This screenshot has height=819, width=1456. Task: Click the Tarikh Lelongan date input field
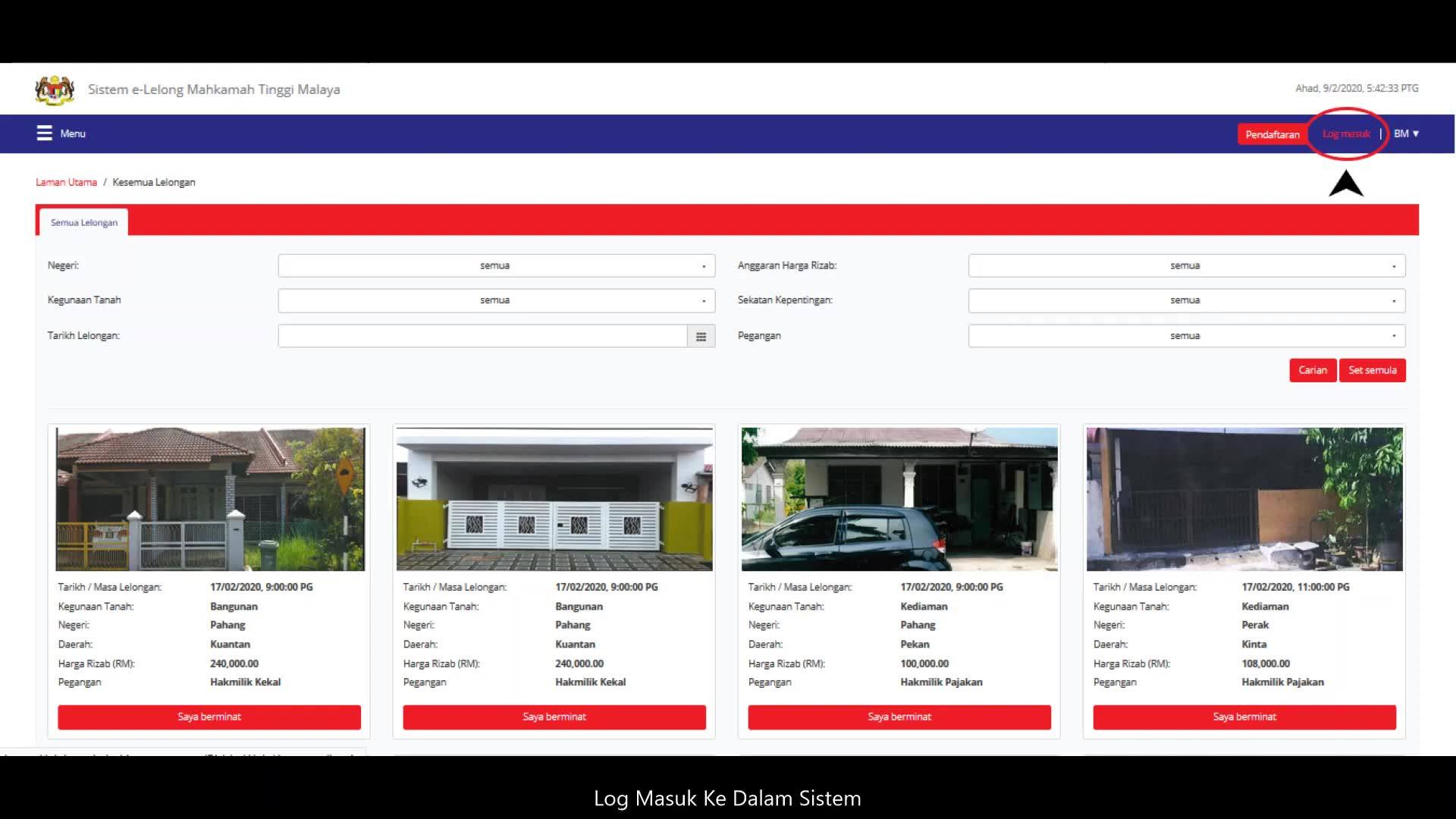[x=483, y=336]
